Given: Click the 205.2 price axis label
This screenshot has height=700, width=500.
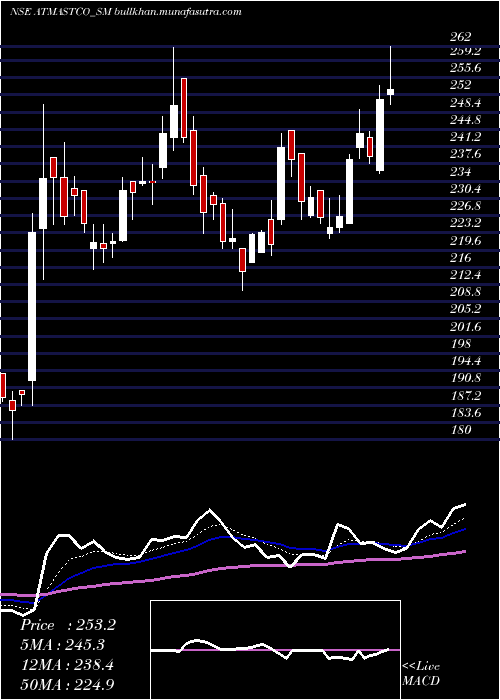Looking at the screenshot, I should 466,309.
